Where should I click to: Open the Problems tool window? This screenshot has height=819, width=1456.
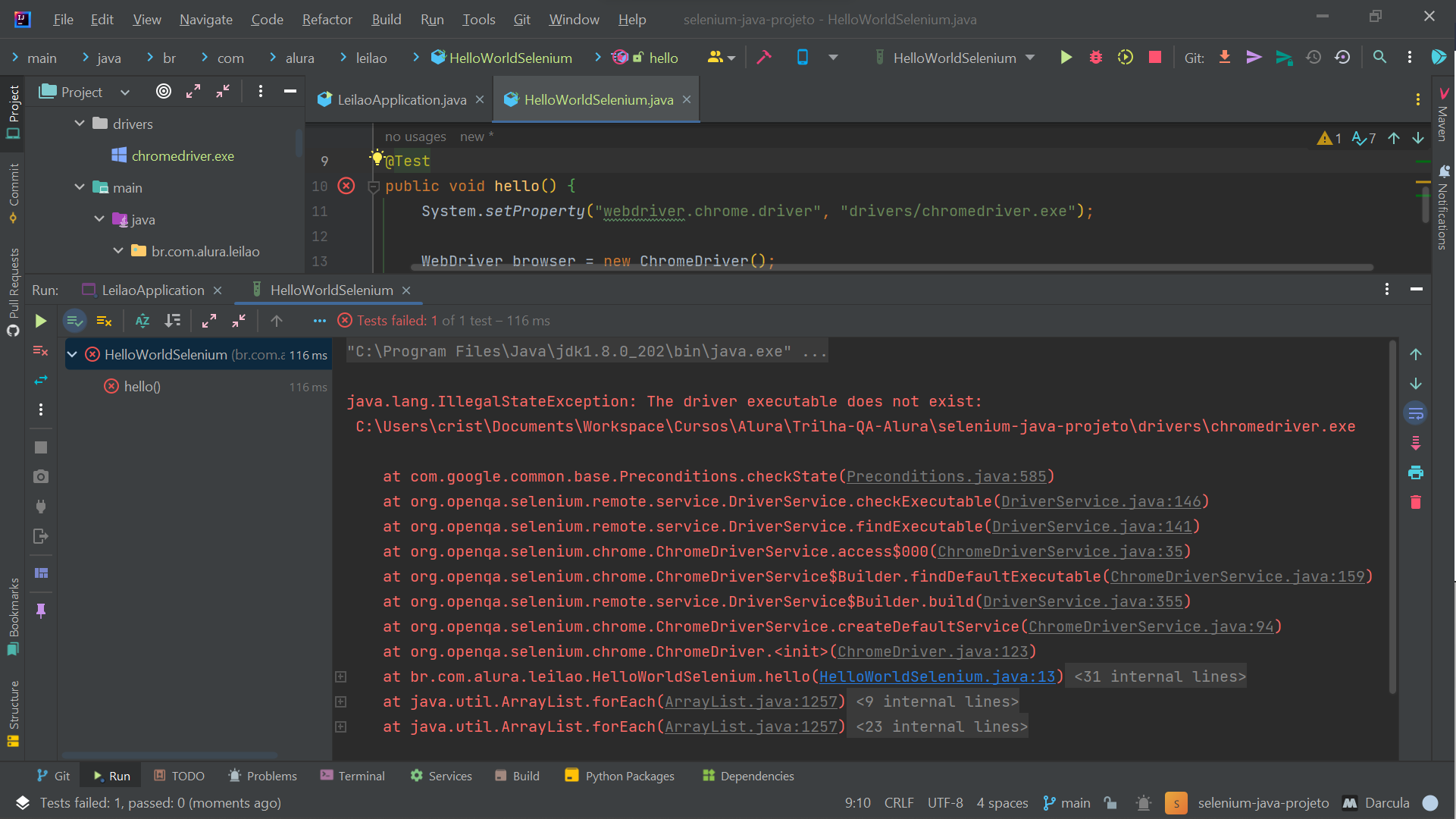(262, 776)
